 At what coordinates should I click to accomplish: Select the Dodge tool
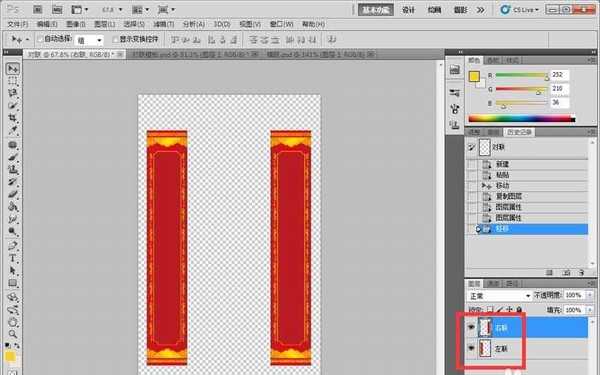[x=13, y=231]
